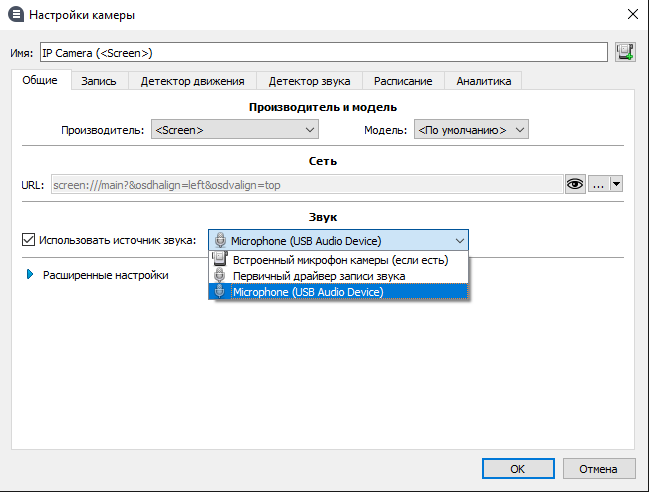The image size is (649, 492).
Task: Switch to the Запись tab
Action: click(x=99, y=81)
